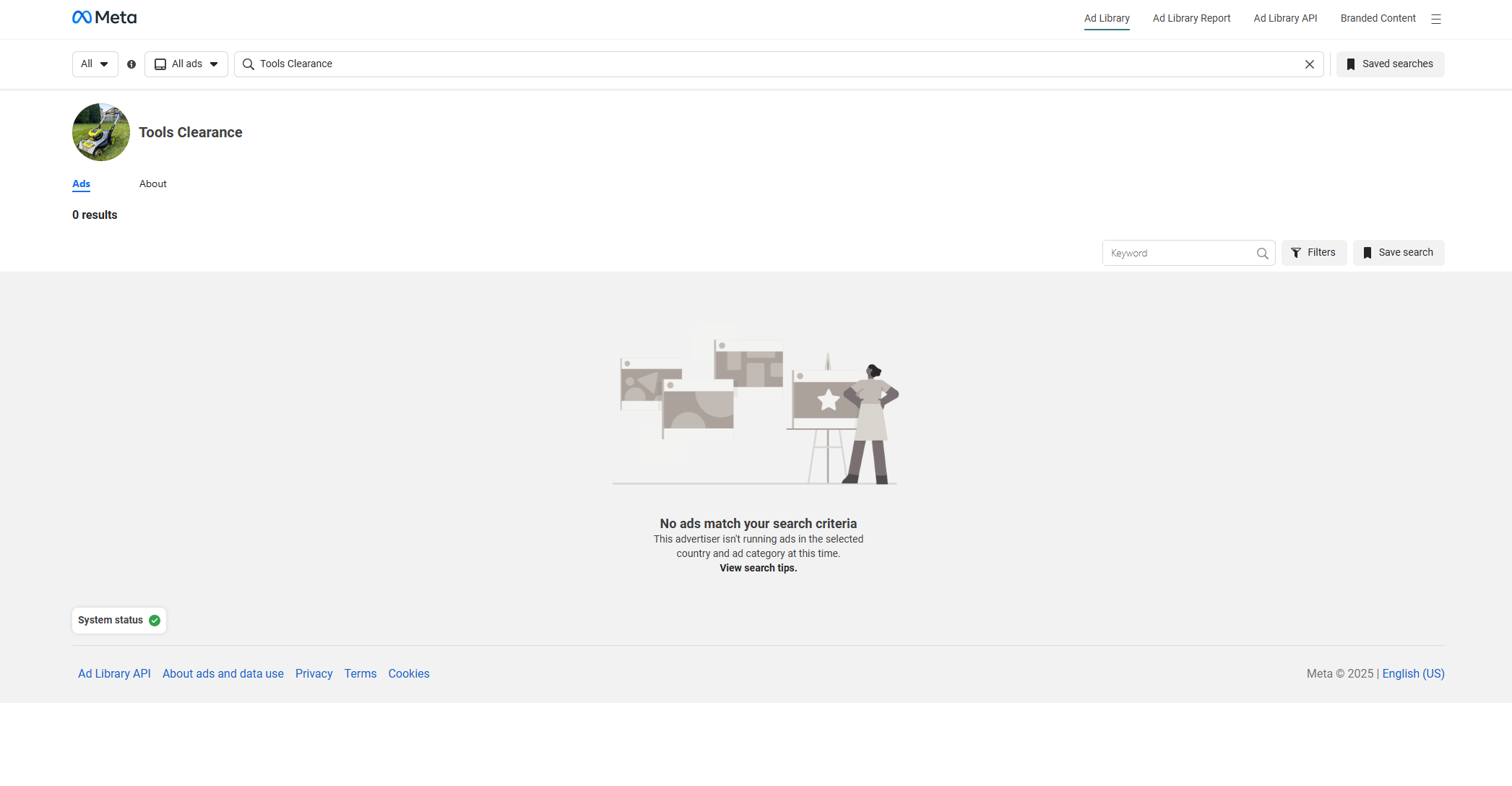Click the System status button

pyautogui.click(x=119, y=621)
